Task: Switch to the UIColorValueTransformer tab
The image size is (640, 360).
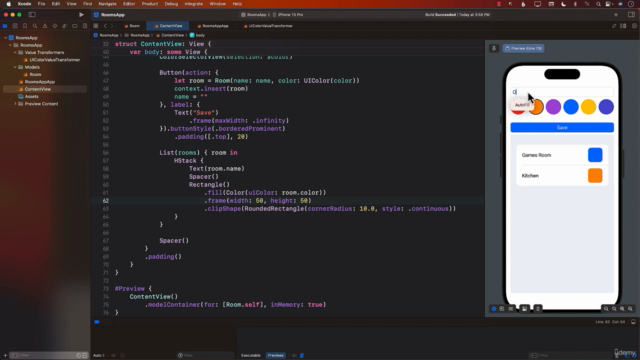Action: [x=268, y=26]
